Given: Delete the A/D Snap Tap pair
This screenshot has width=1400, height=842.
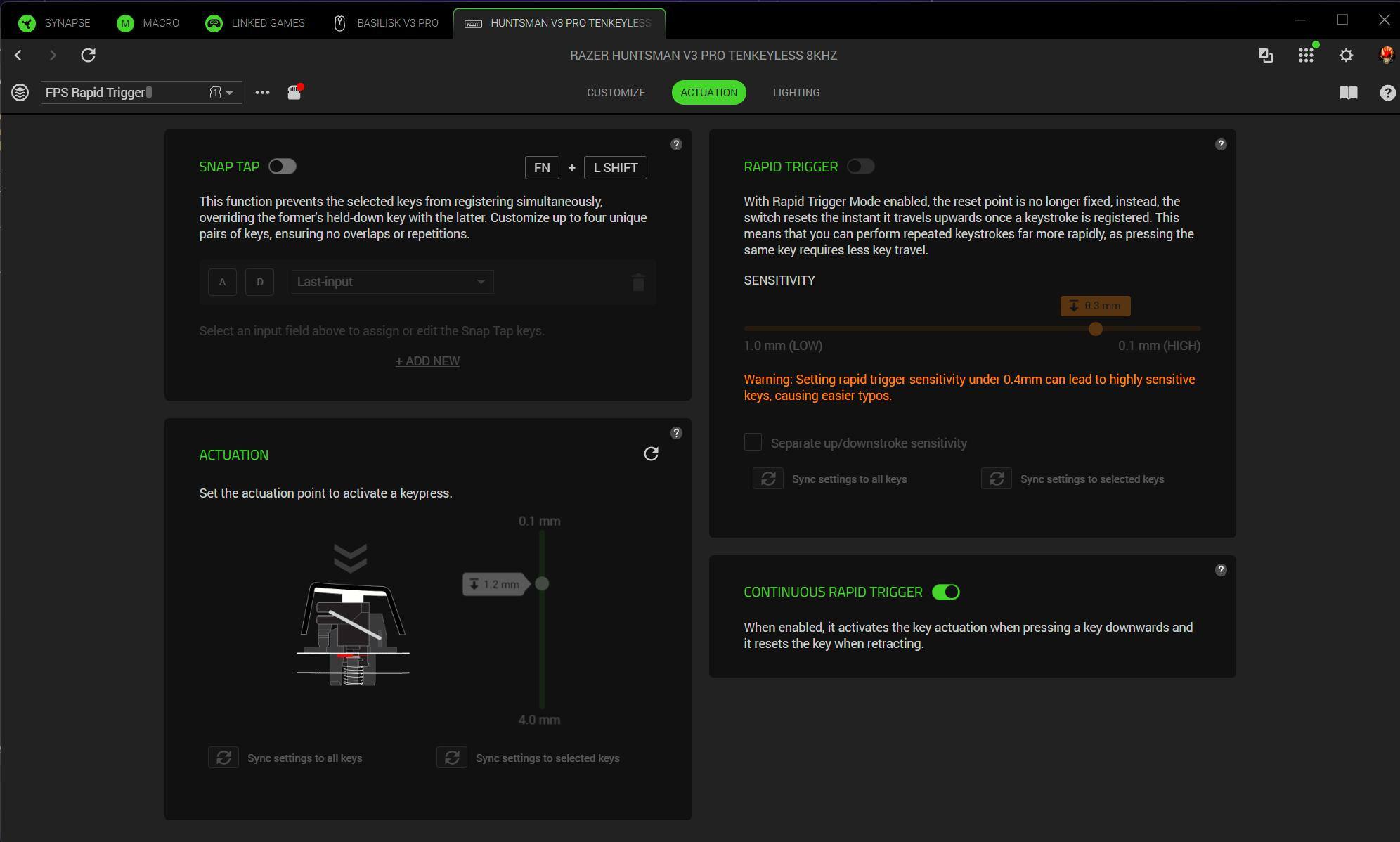Looking at the screenshot, I should point(637,283).
